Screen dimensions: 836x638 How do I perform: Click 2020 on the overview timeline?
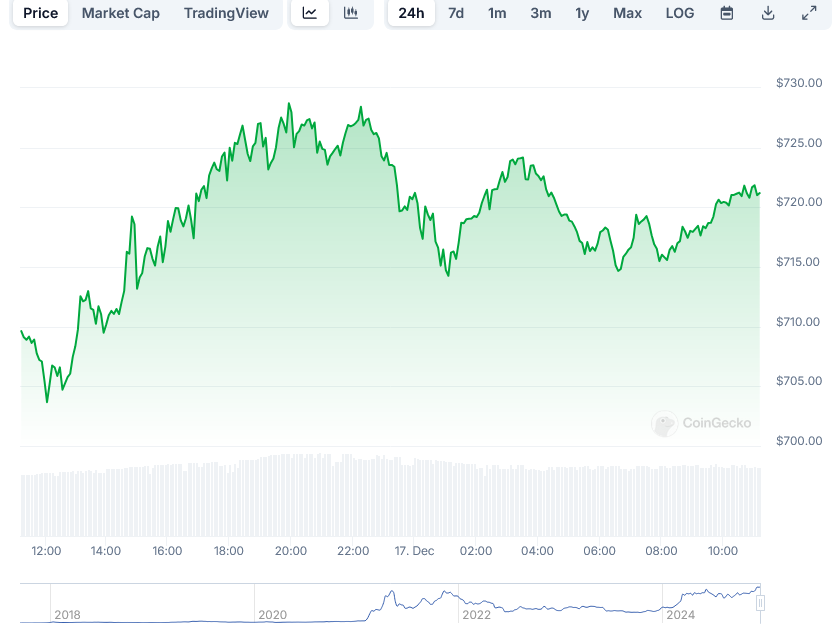(x=271, y=615)
